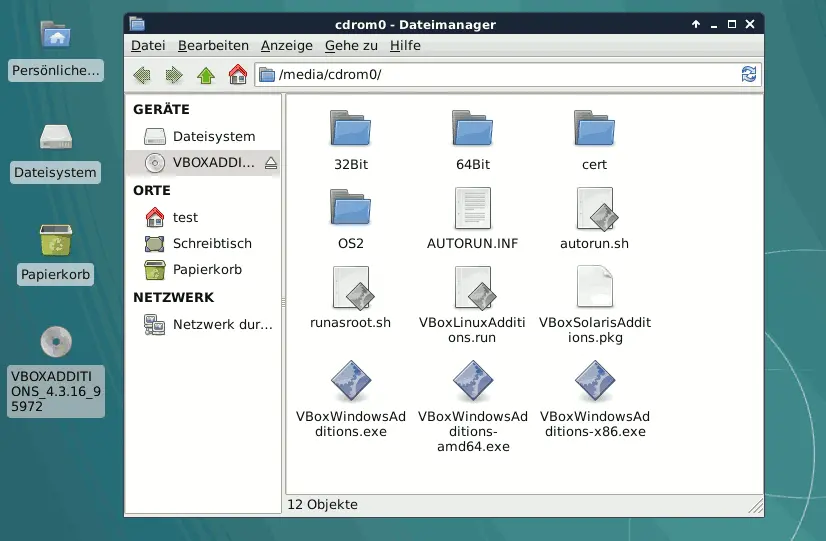Viewport: 826px width, 541px height.
Task: Go forward with the right arrow icon
Action: (174, 75)
